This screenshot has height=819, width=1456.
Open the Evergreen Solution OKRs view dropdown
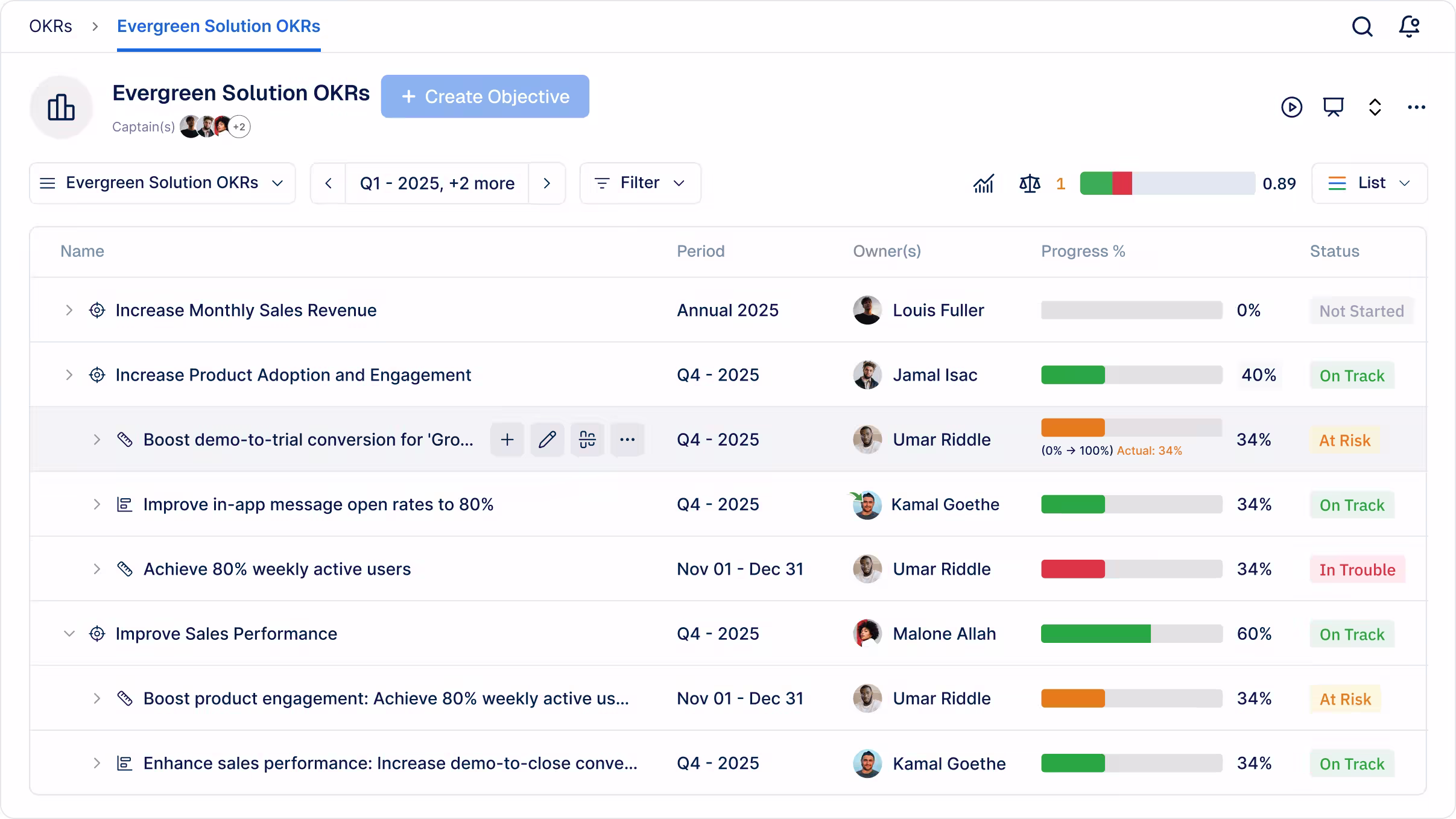coord(162,183)
